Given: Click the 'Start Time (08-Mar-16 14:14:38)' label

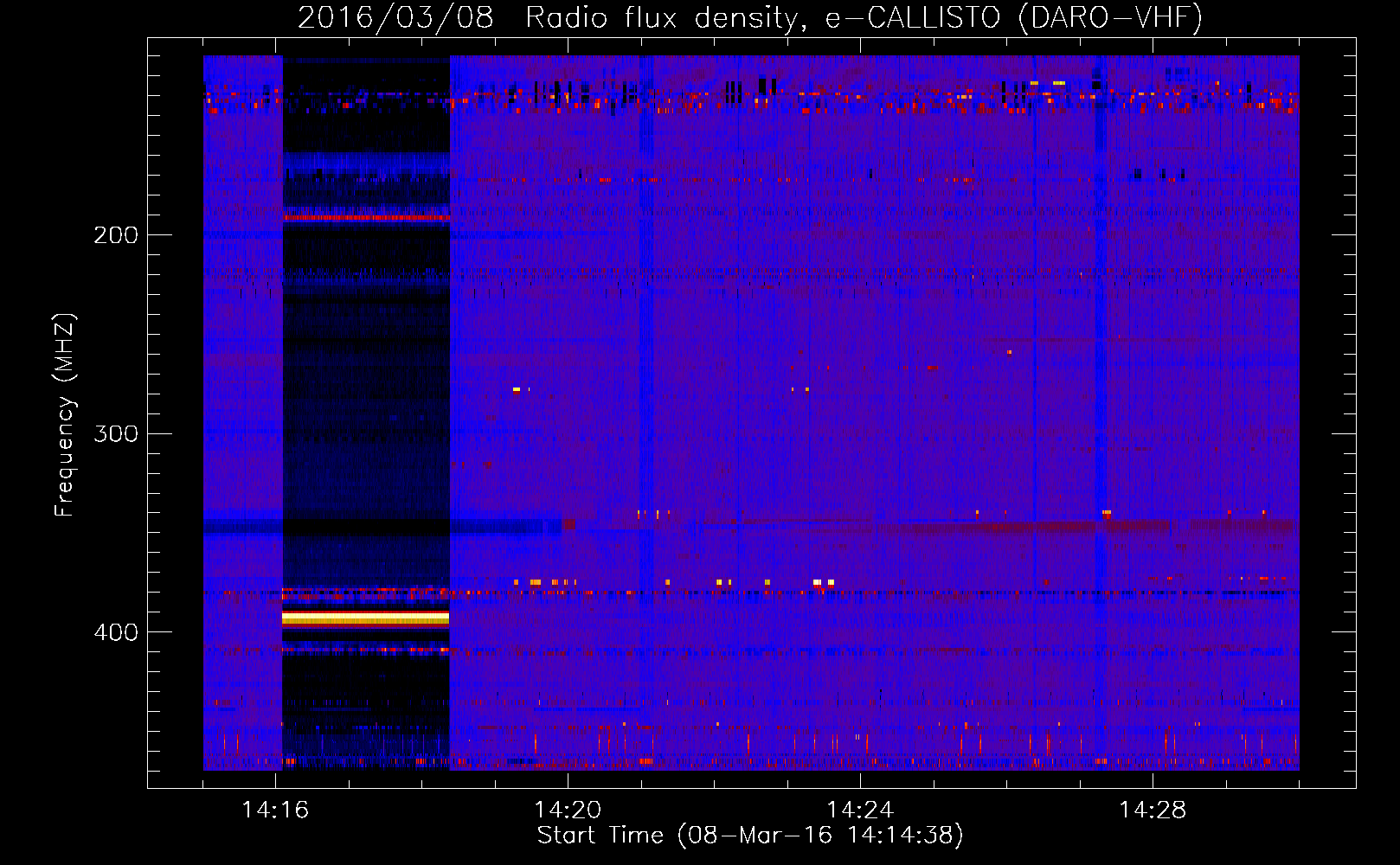Looking at the screenshot, I should pos(750,836).
